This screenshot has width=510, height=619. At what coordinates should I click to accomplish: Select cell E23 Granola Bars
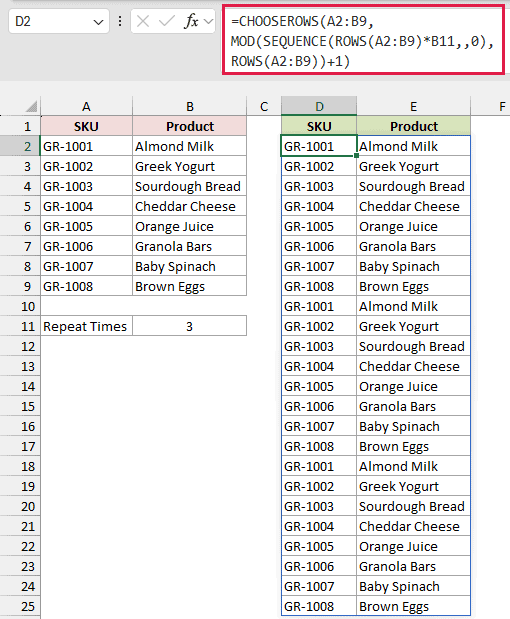[x=413, y=566]
